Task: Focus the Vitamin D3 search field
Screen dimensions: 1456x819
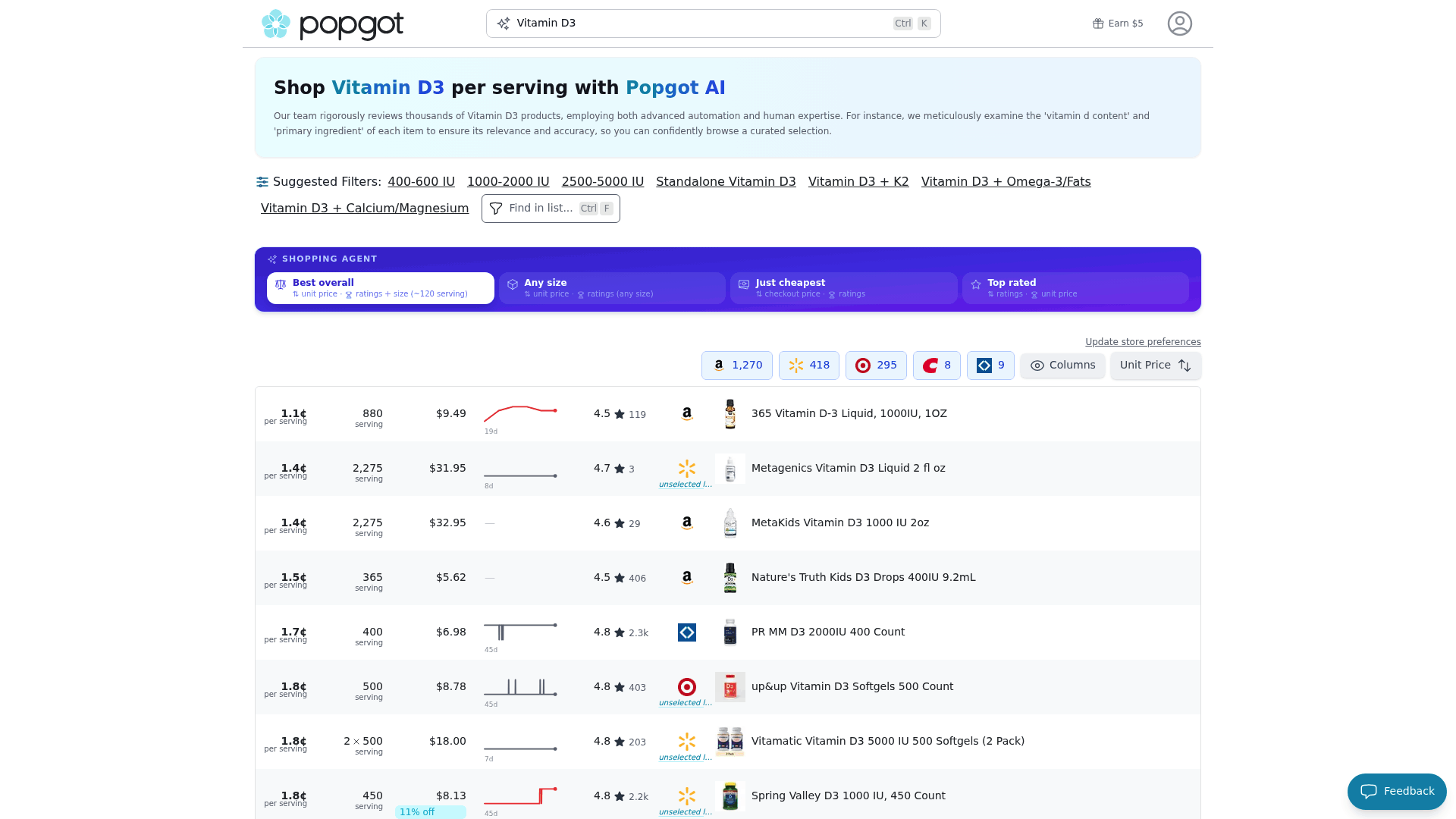Action: (713, 24)
